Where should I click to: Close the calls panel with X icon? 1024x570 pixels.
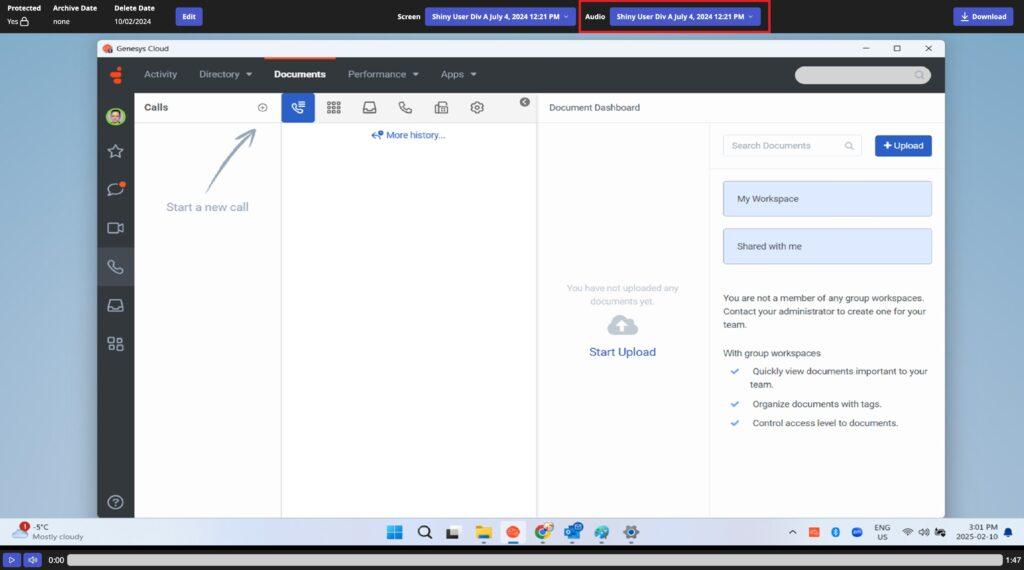524,102
